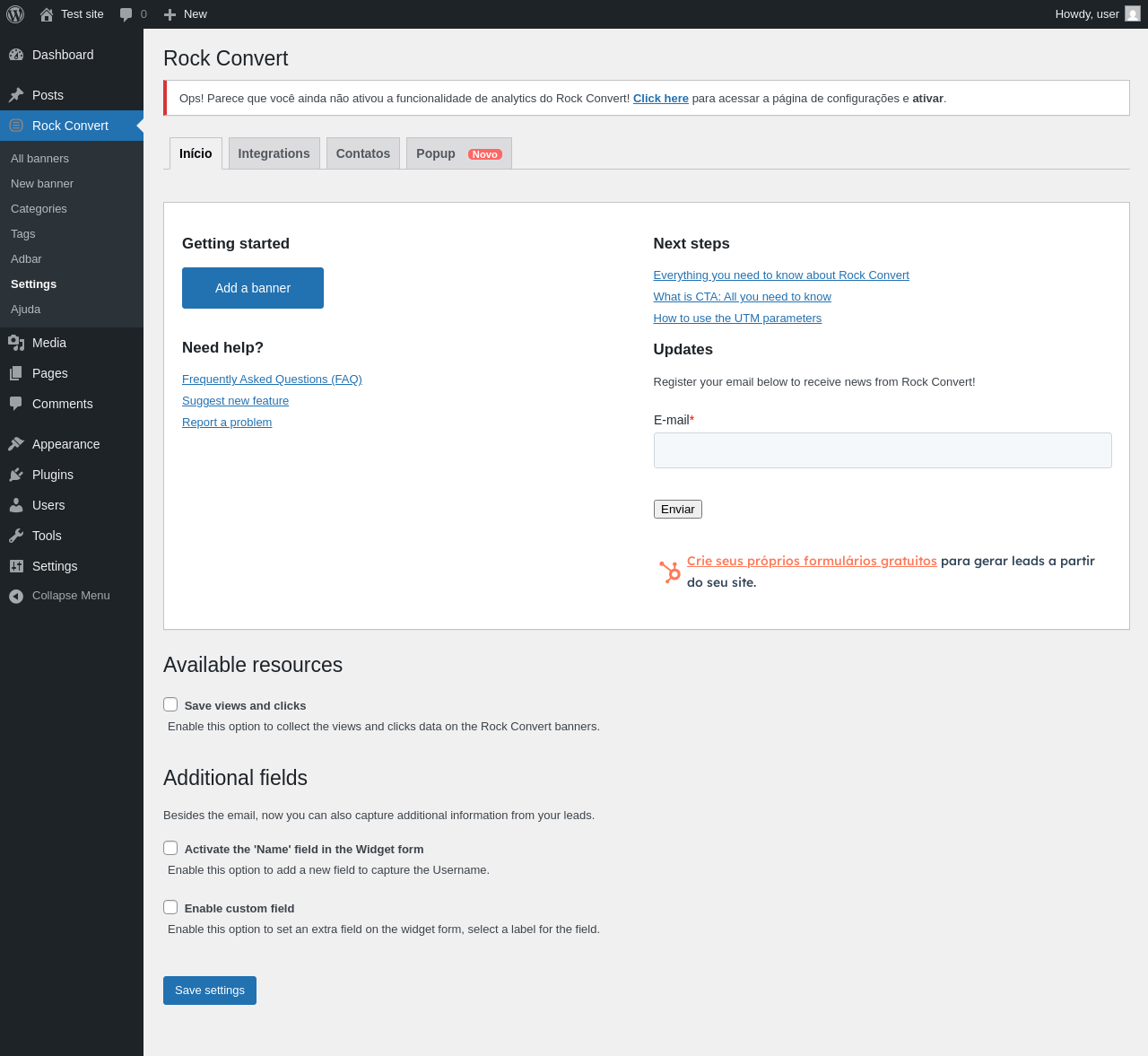Click the HubSpot sprocket logo icon

pos(669,572)
